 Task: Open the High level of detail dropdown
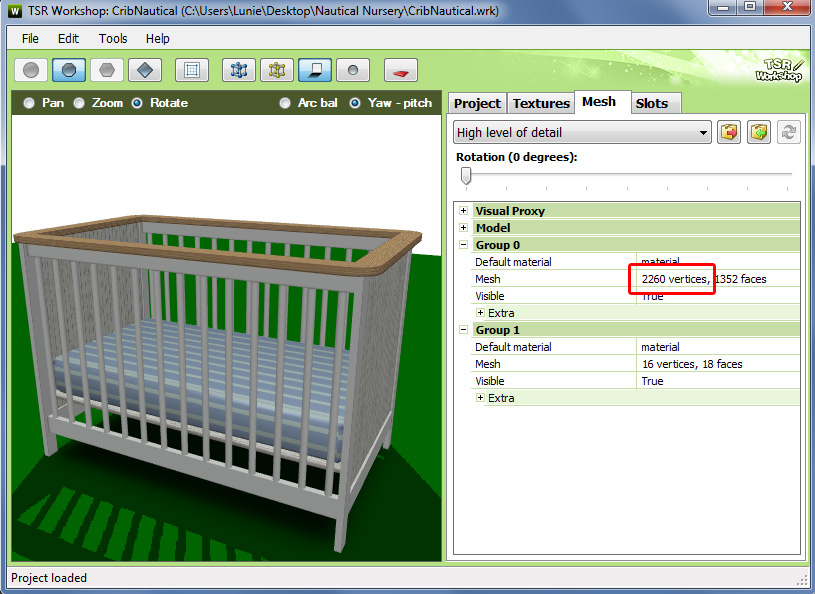click(x=582, y=132)
